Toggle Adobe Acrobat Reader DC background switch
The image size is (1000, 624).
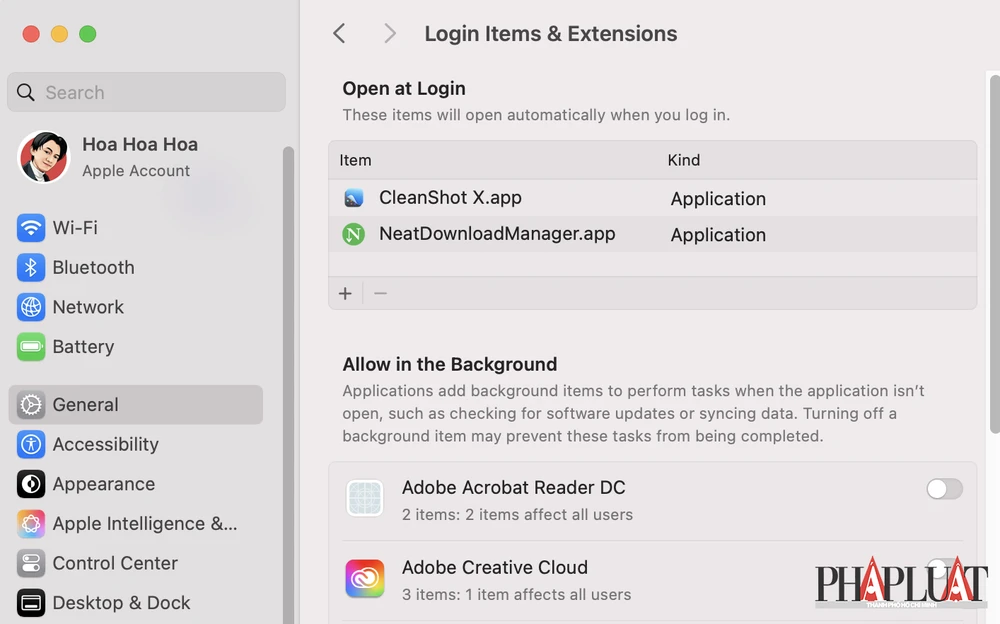(944, 489)
